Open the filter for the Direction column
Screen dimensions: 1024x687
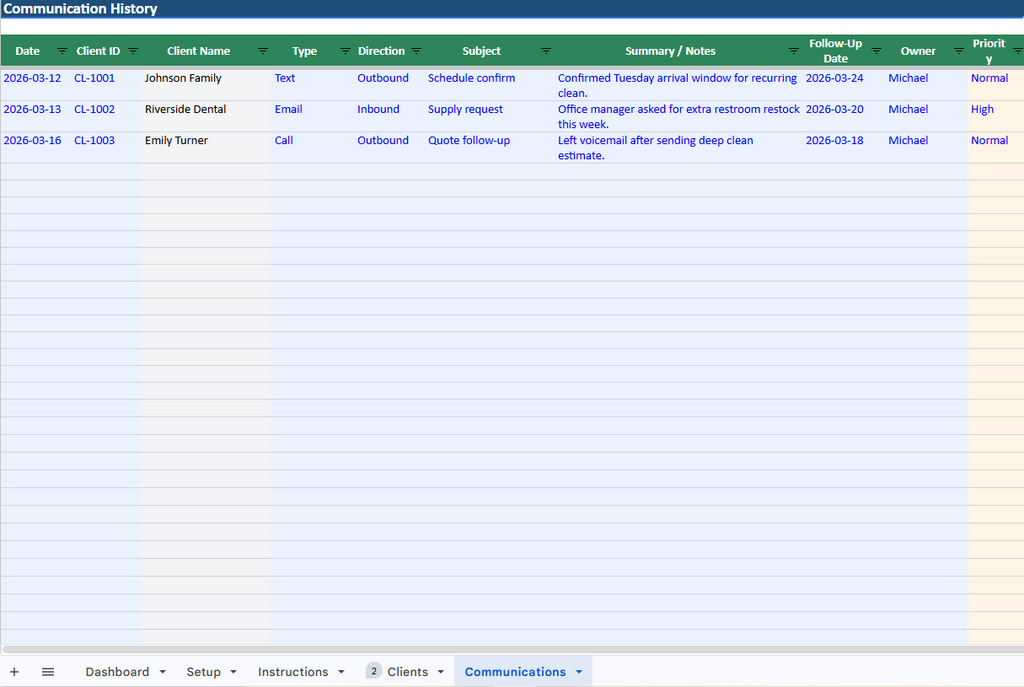coord(417,50)
